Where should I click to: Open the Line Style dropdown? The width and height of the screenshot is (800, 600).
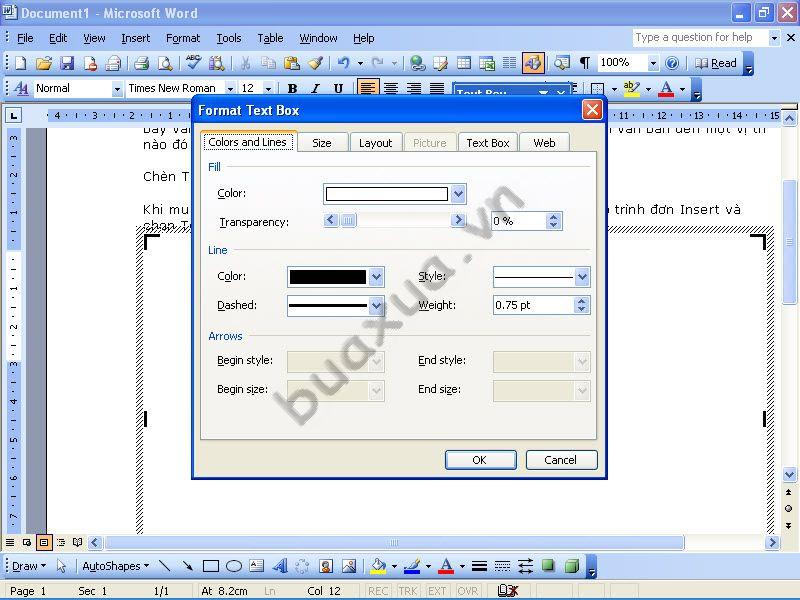pos(582,277)
